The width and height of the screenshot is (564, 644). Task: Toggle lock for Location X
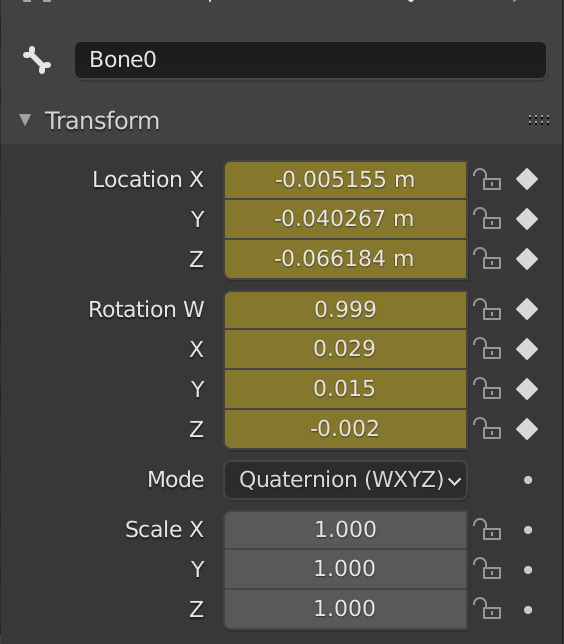tap(487, 179)
